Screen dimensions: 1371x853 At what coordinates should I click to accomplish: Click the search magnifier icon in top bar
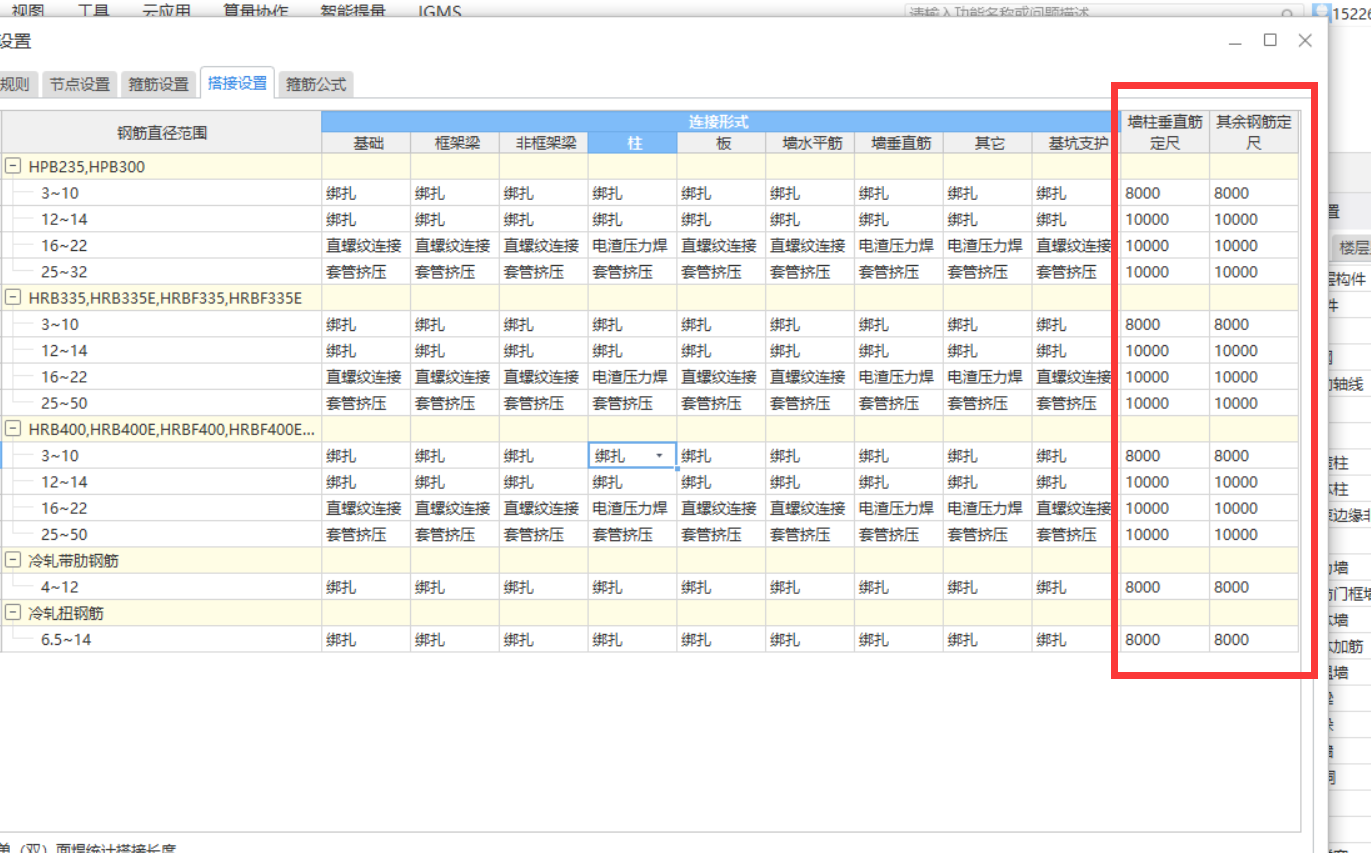click(x=1288, y=12)
